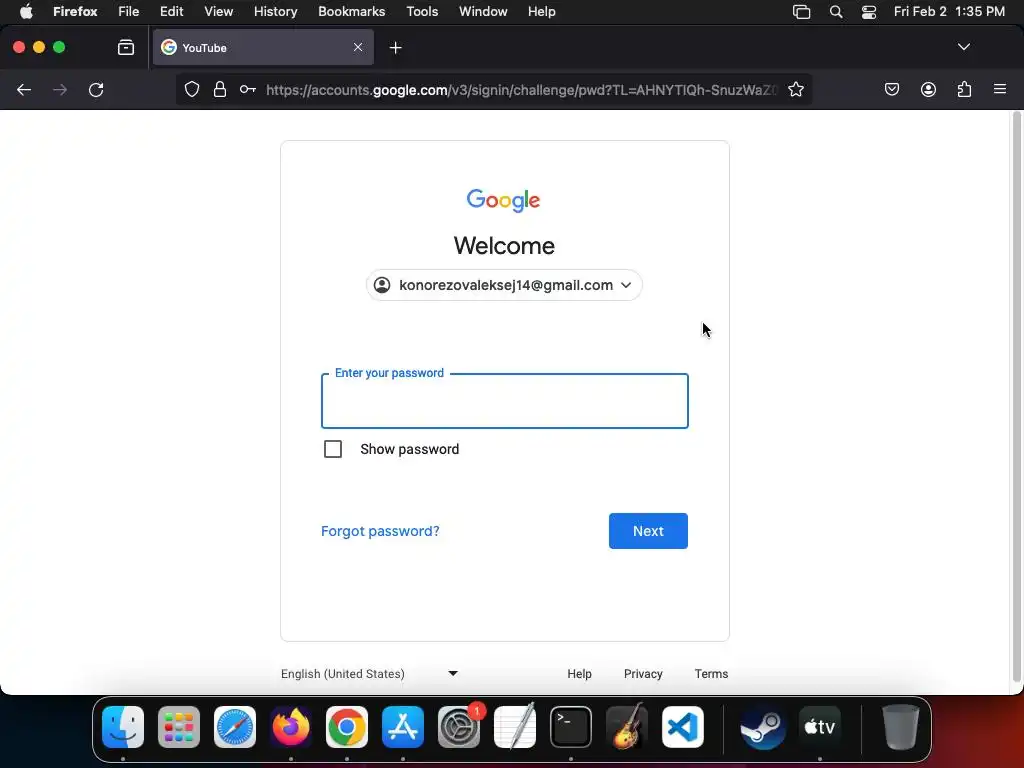This screenshot has width=1024, height=768.
Task: Open the English (United States) language dropdown
Action: click(x=369, y=673)
